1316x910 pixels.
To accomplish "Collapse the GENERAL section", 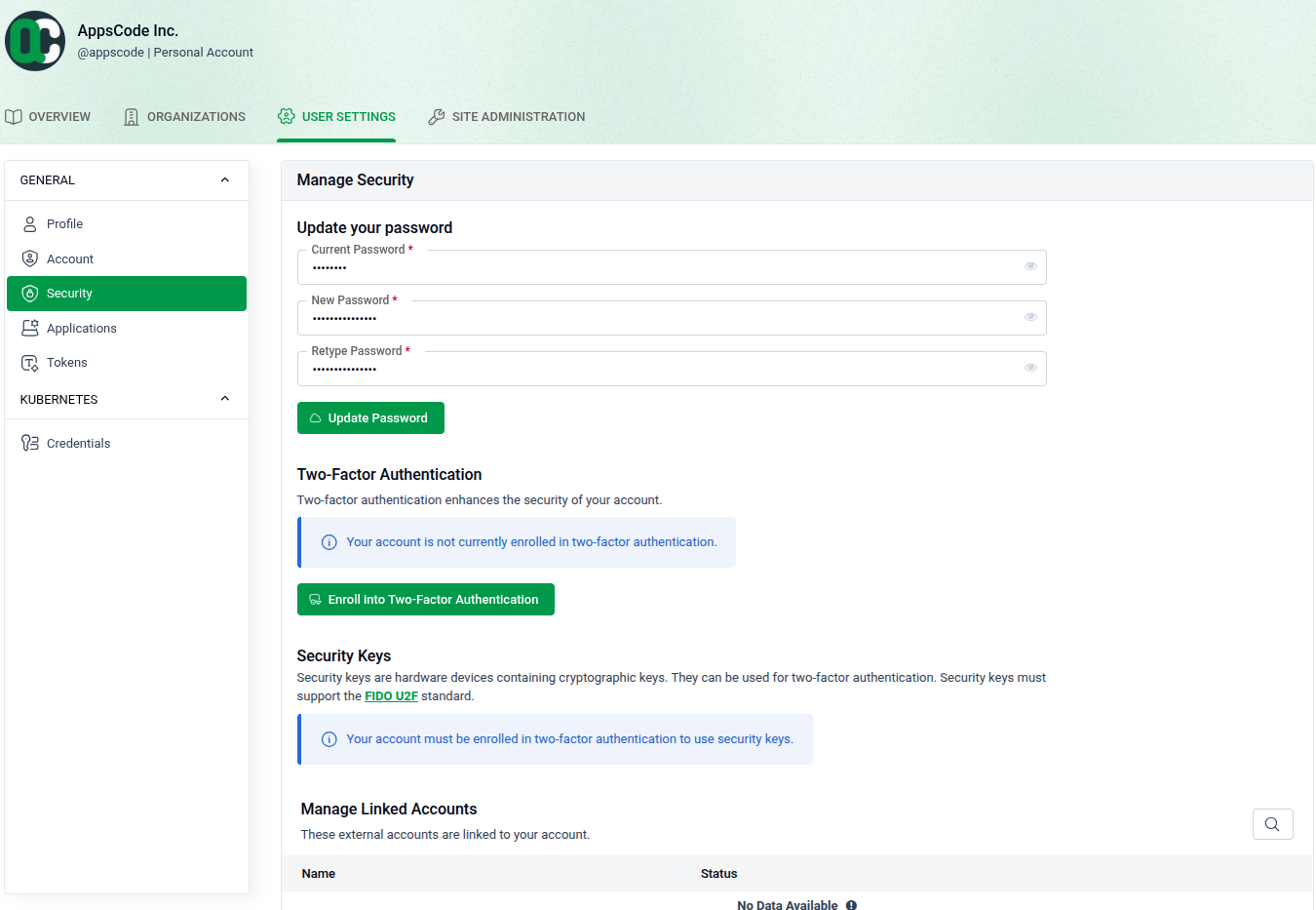I will pyautogui.click(x=224, y=179).
